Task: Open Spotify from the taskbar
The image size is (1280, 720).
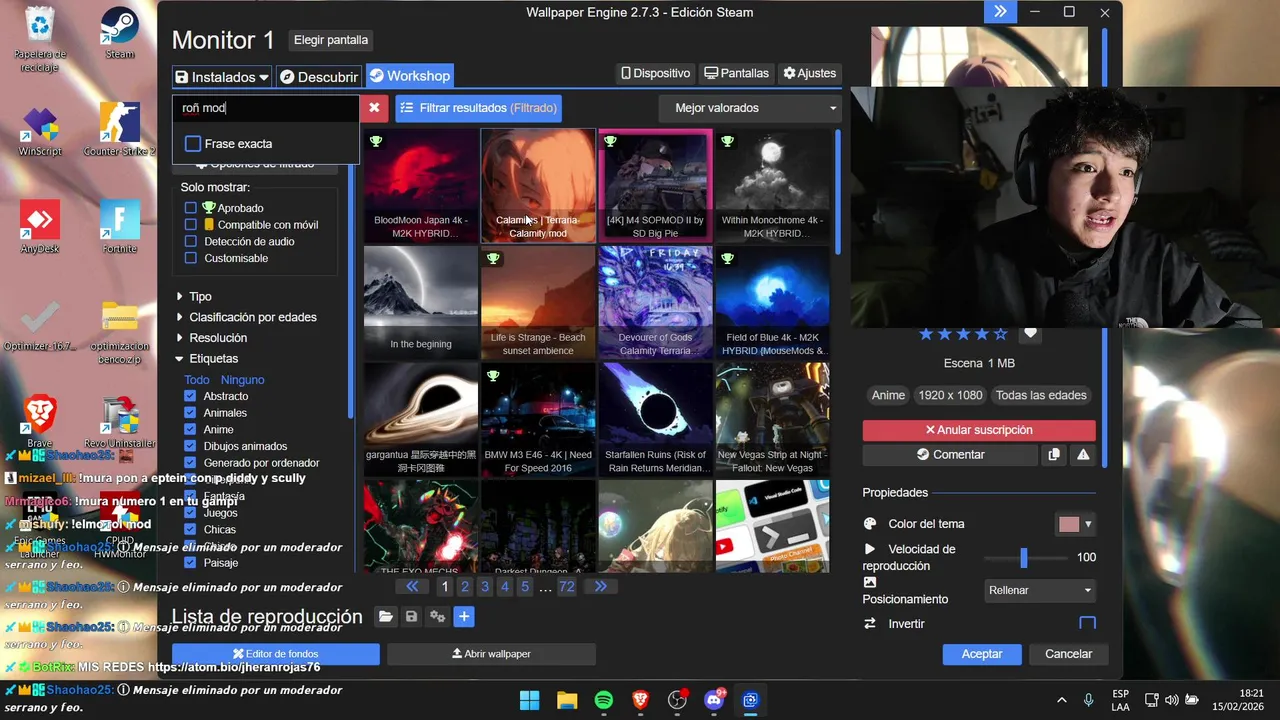Action: coord(604,700)
